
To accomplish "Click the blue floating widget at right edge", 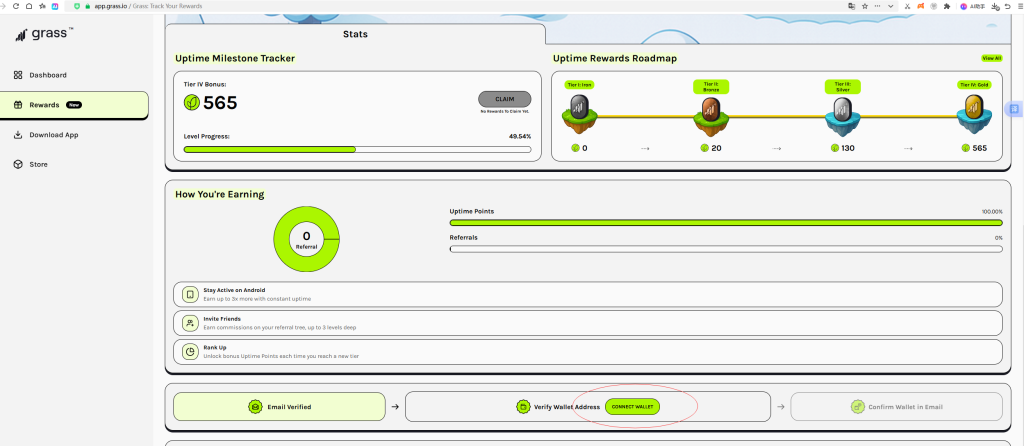I will tap(1014, 109).
